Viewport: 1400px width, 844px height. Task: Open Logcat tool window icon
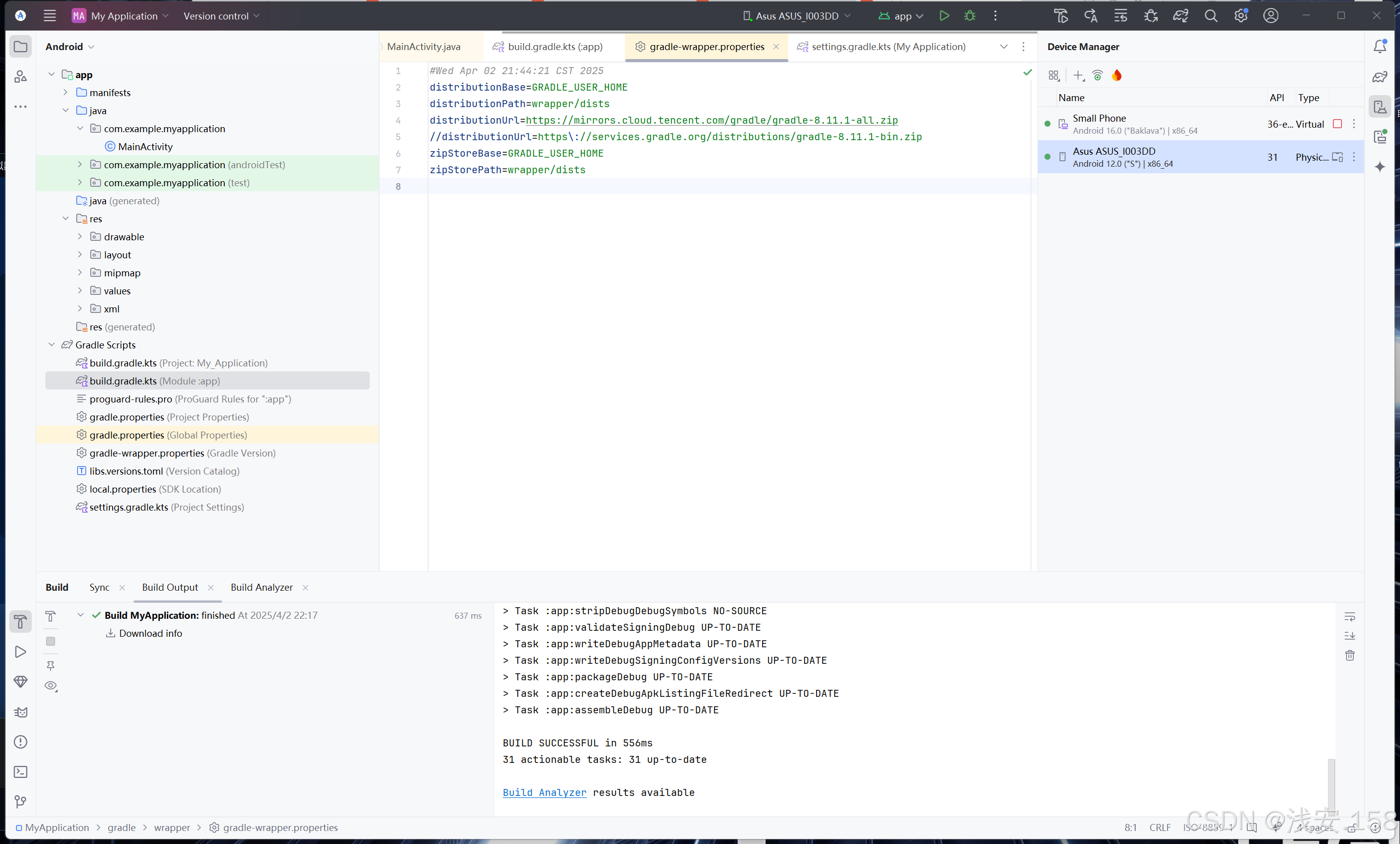click(x=21, y=712)
